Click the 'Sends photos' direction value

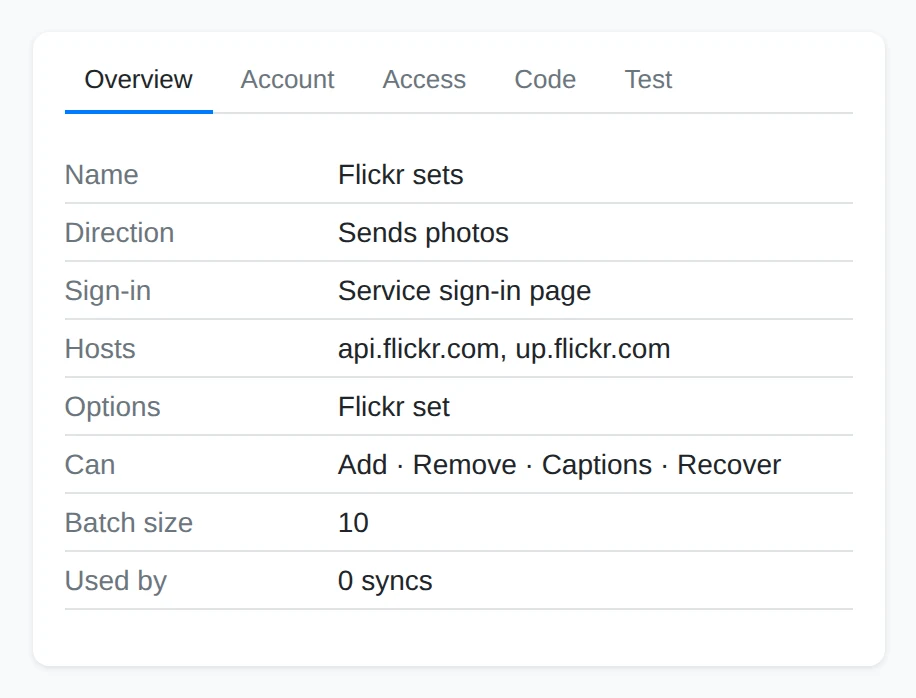424,232
